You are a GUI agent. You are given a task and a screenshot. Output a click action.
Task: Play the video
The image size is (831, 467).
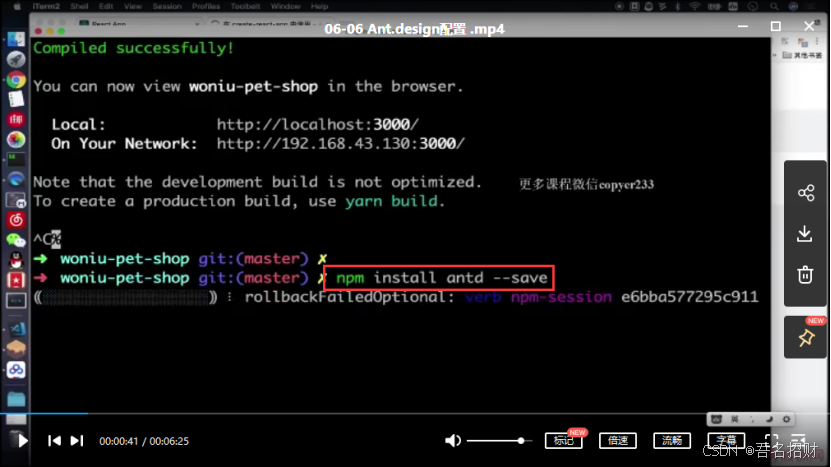tap(22, 440)
